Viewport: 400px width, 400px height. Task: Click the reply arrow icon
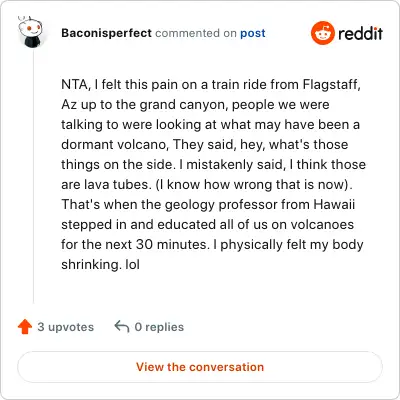click(x=122, y=327)
